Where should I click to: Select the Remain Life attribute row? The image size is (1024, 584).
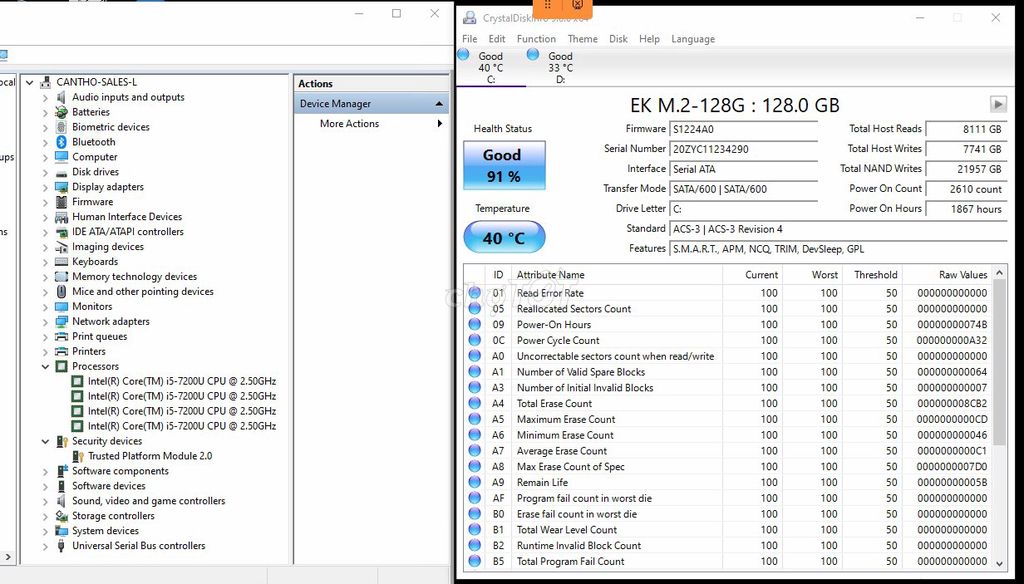click(728, 483)
